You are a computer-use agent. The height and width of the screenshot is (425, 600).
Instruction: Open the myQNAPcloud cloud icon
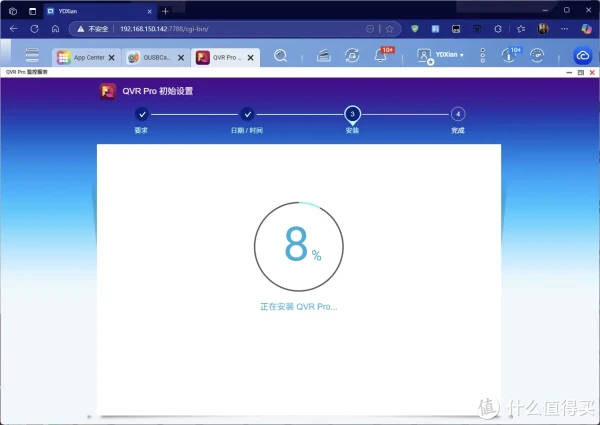583,56
